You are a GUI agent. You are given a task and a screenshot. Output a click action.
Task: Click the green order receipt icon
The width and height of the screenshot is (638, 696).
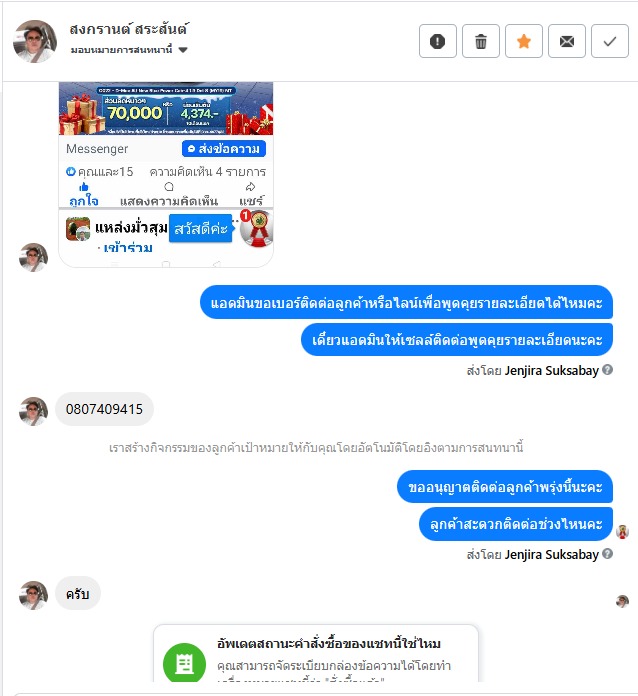[184, 664]
